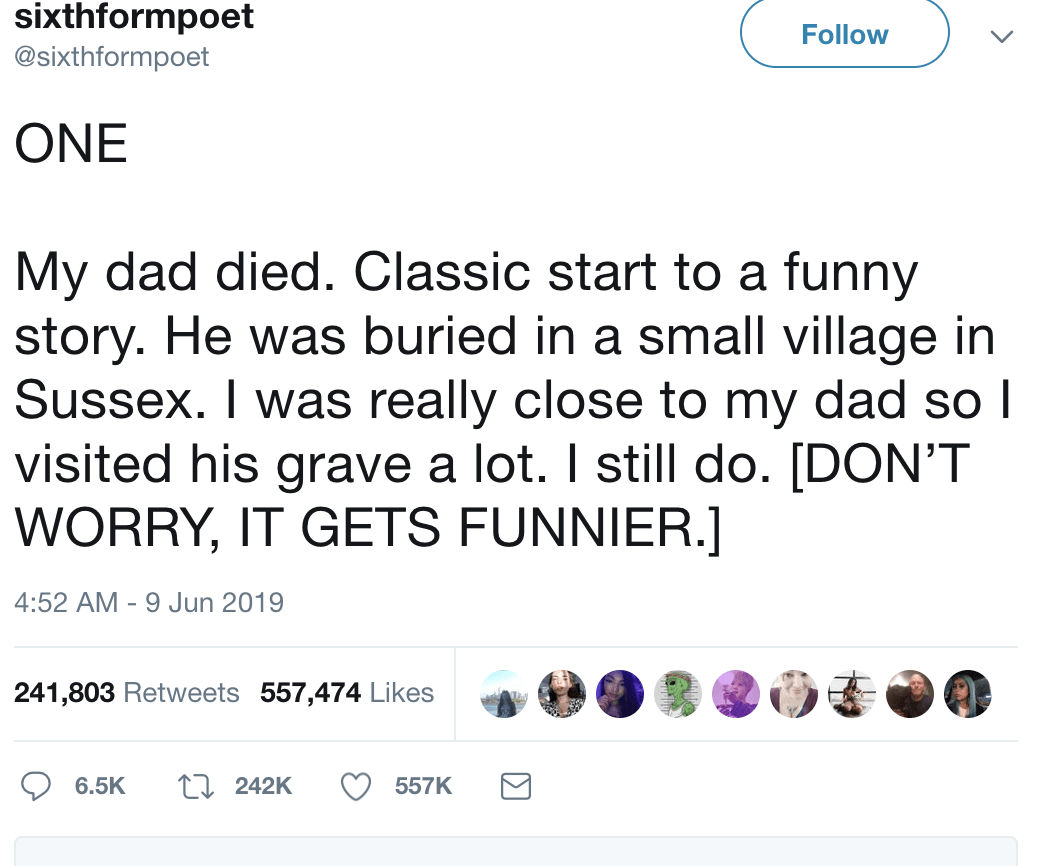
Task: Click the 242K retweet count
Action: coord(263,786)
